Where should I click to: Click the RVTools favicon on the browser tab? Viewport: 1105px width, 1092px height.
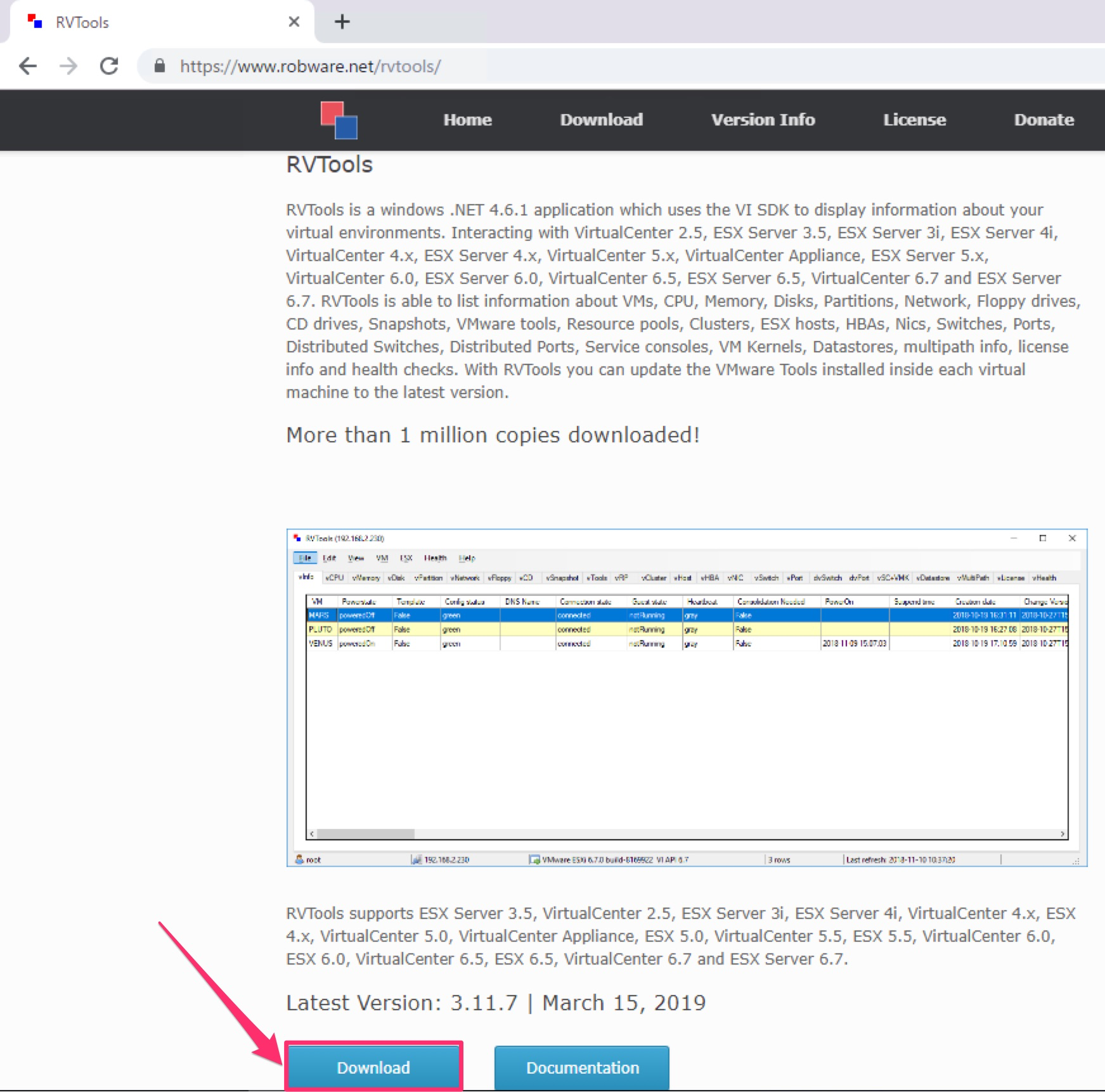click(x=36, y=21)
